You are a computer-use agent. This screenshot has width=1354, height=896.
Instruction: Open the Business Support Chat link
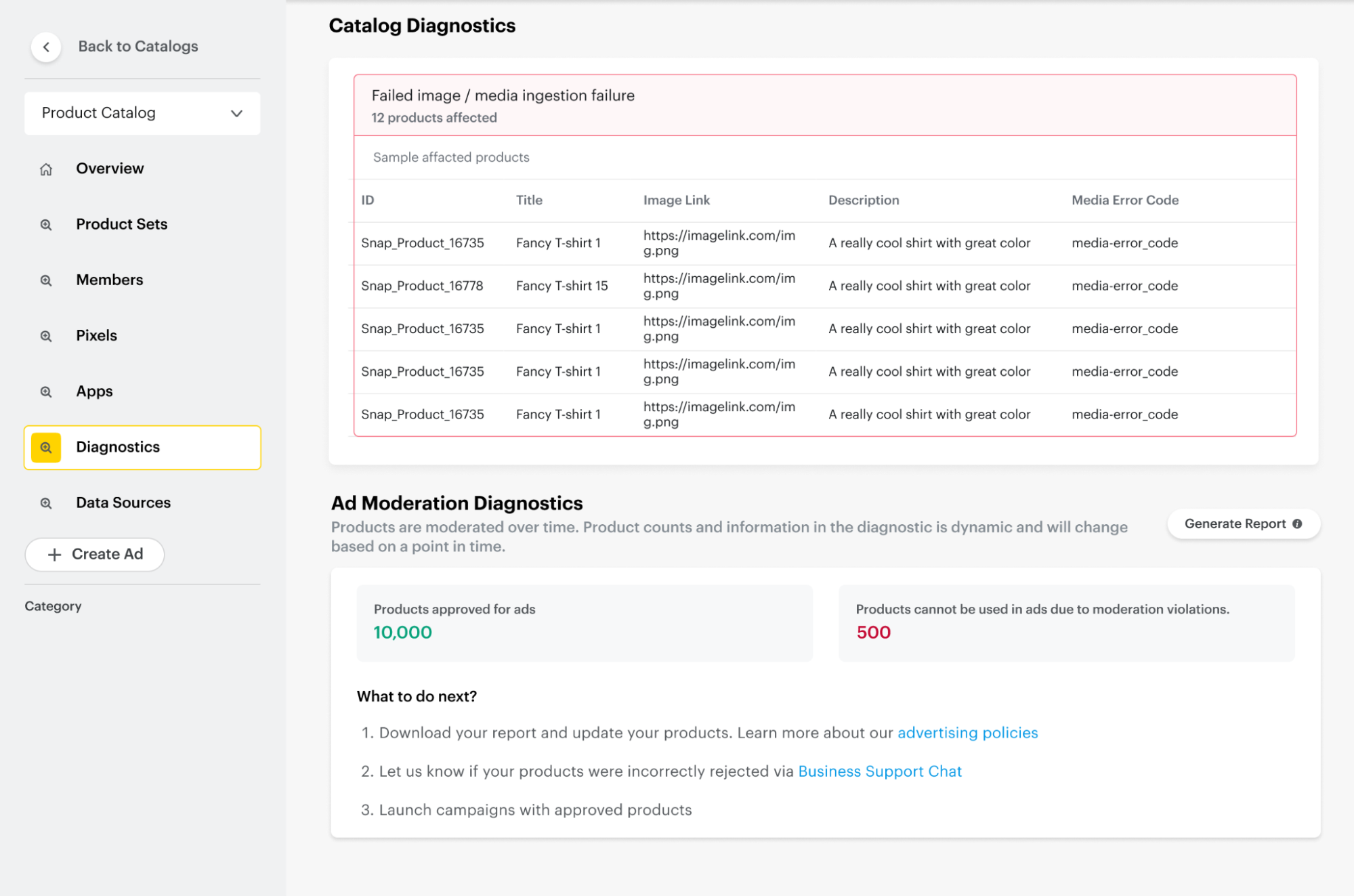[x=879, y=771]
